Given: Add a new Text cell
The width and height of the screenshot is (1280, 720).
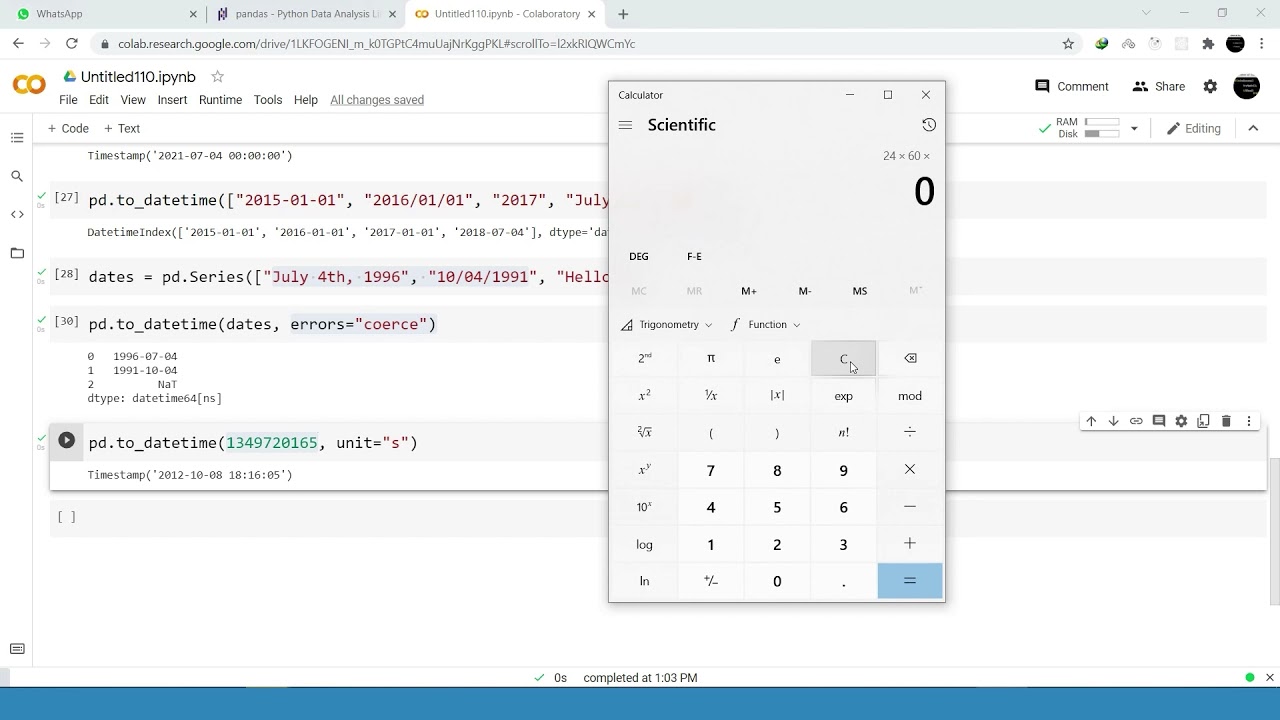Looking at the screenshot, I should coord(122,128).
